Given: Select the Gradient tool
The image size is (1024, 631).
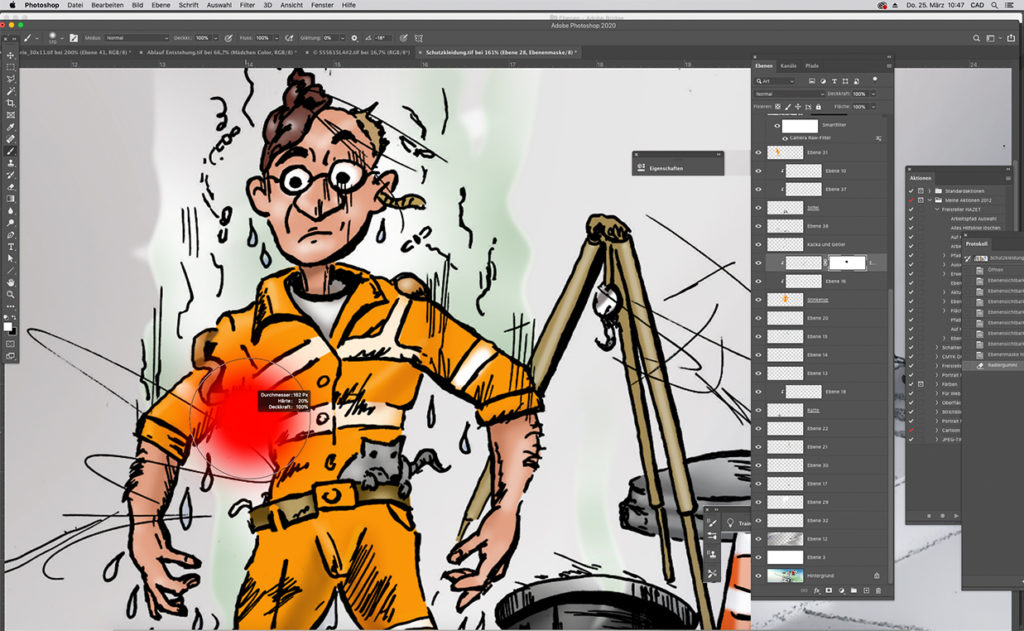Looking at the screenshot, I should (10, 199).
